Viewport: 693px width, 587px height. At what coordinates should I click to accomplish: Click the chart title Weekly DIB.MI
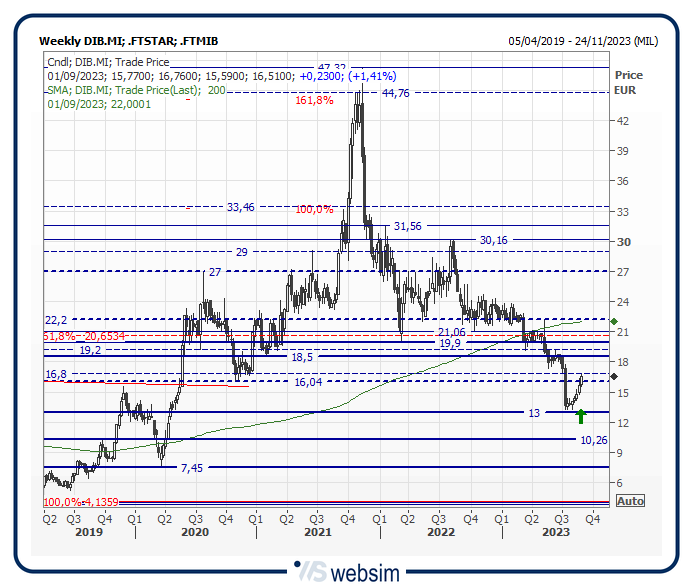point(128,41)
